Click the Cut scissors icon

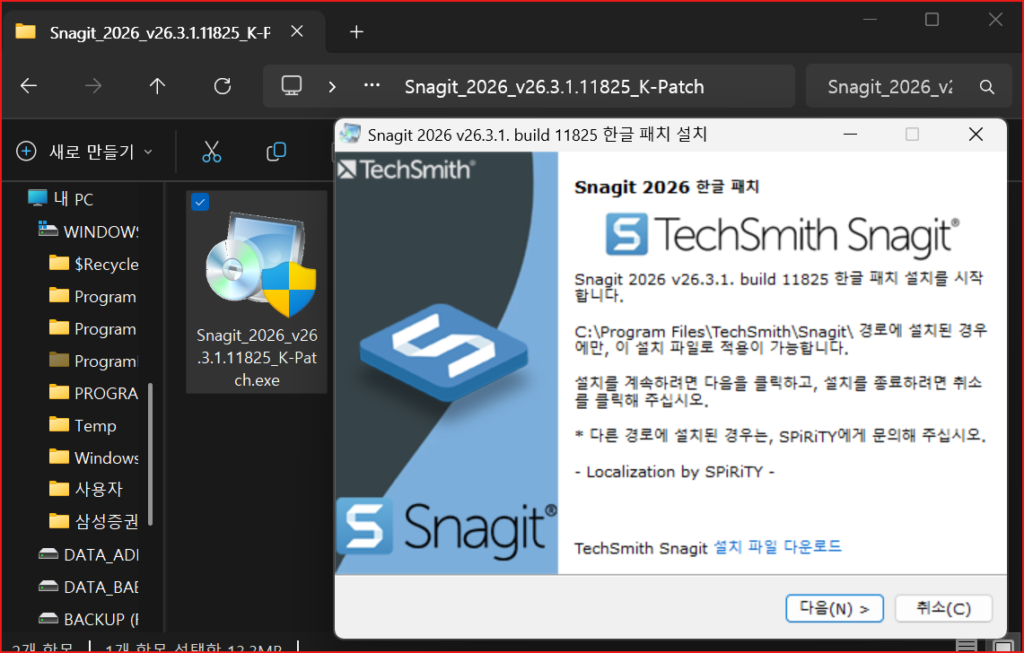tap(212, 151)
